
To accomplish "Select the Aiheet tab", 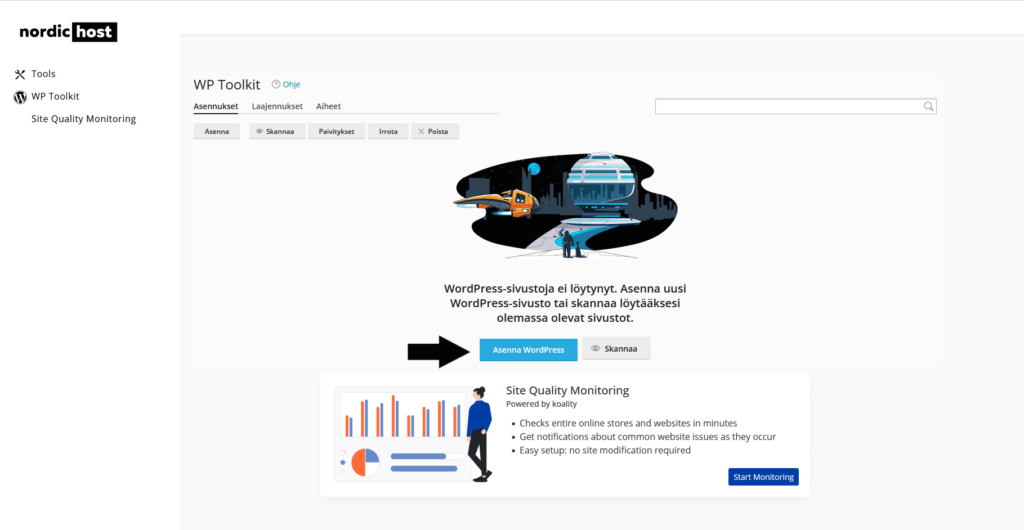I will (328, 106).
